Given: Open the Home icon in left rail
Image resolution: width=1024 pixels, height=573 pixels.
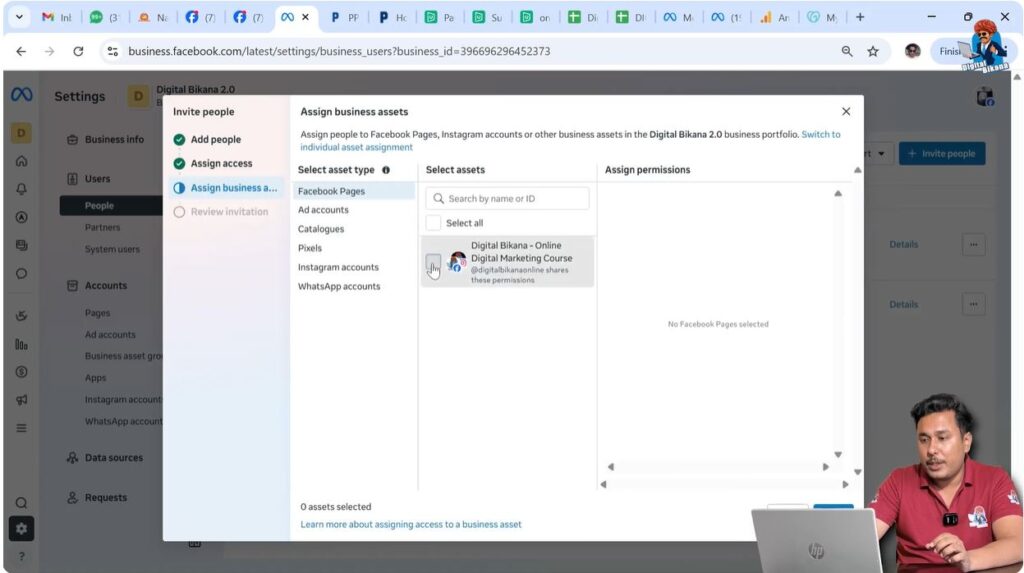Looking at the screenshot, I should click(22, 161).
